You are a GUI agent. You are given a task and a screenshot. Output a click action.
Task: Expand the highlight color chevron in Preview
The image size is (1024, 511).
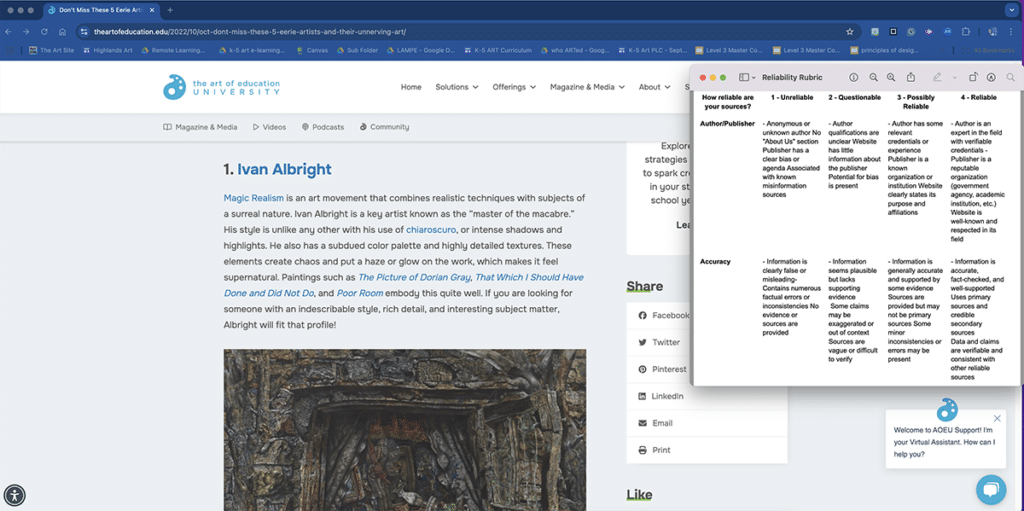pos(954,78)
